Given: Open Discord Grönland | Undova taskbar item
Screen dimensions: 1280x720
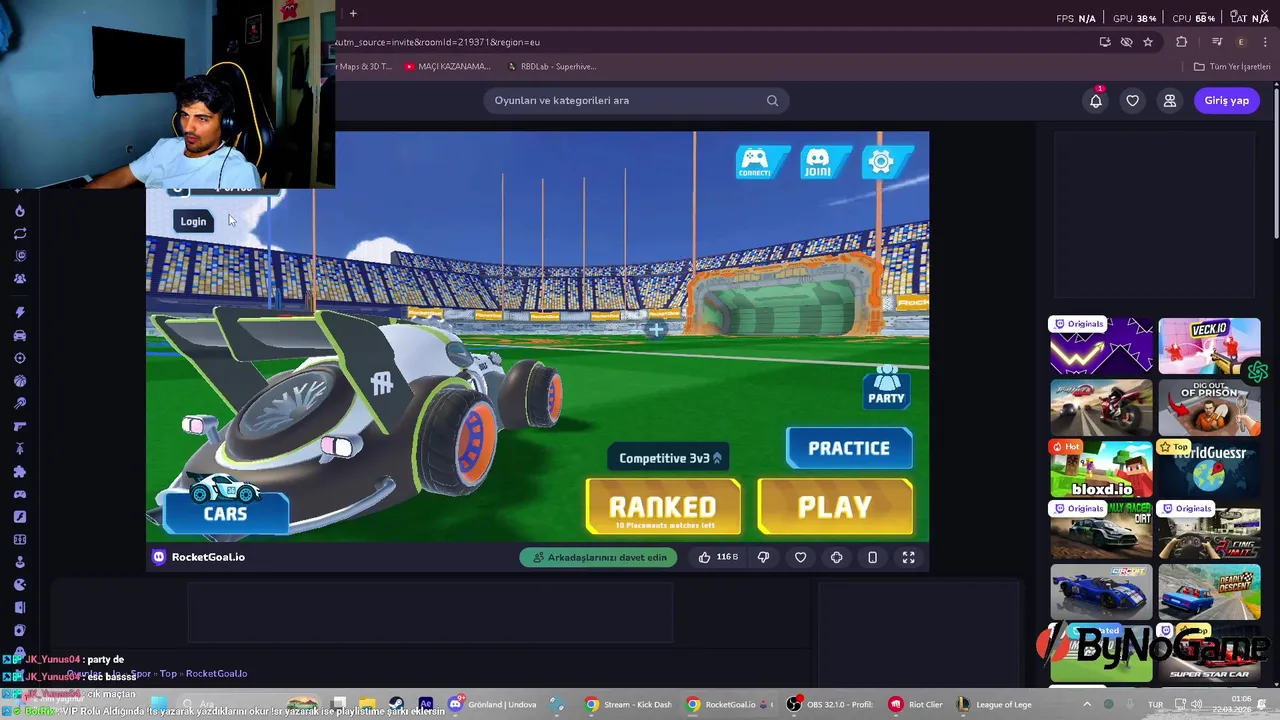Looking at the screenshot, I should (x=493, y=704).
